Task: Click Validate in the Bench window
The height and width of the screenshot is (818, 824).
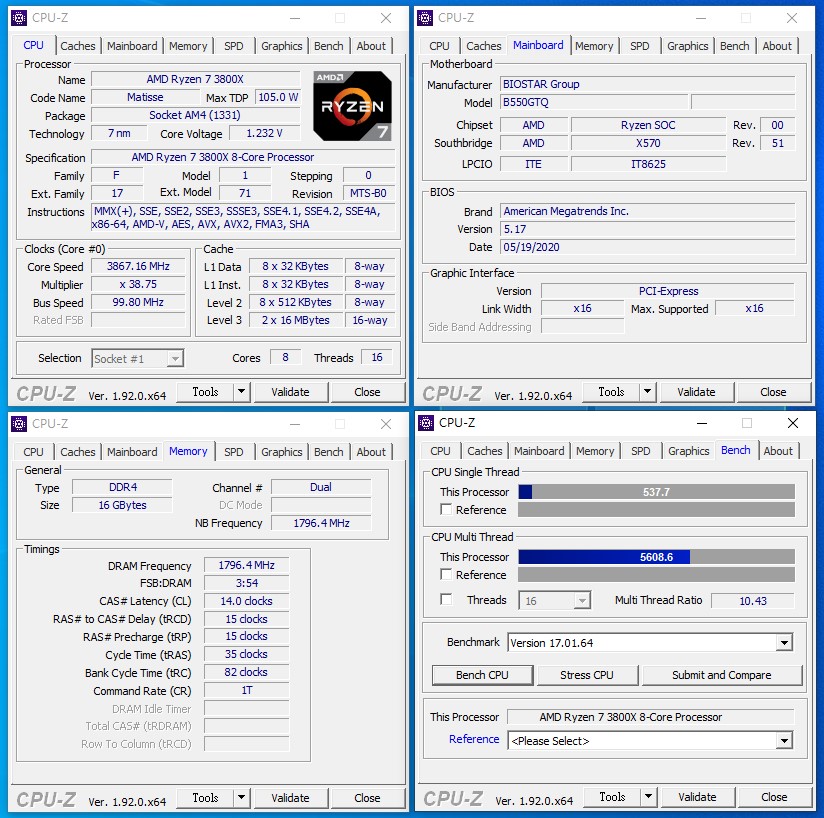Action: coord(697,797)
